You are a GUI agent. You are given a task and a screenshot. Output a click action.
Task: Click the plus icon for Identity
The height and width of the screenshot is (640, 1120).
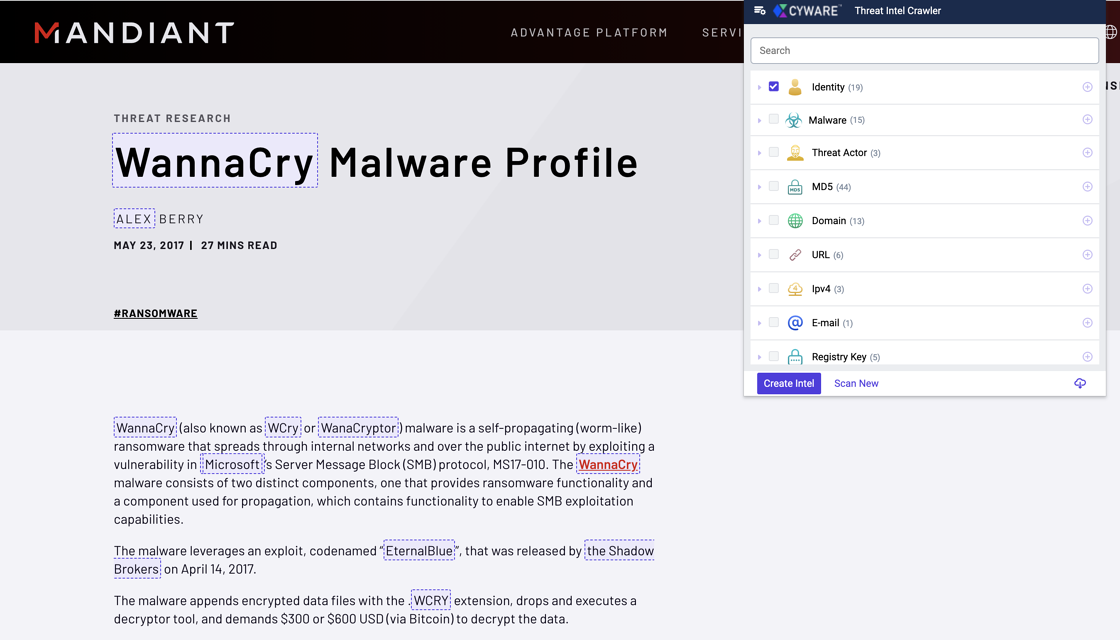click(x=1087, y=87)
